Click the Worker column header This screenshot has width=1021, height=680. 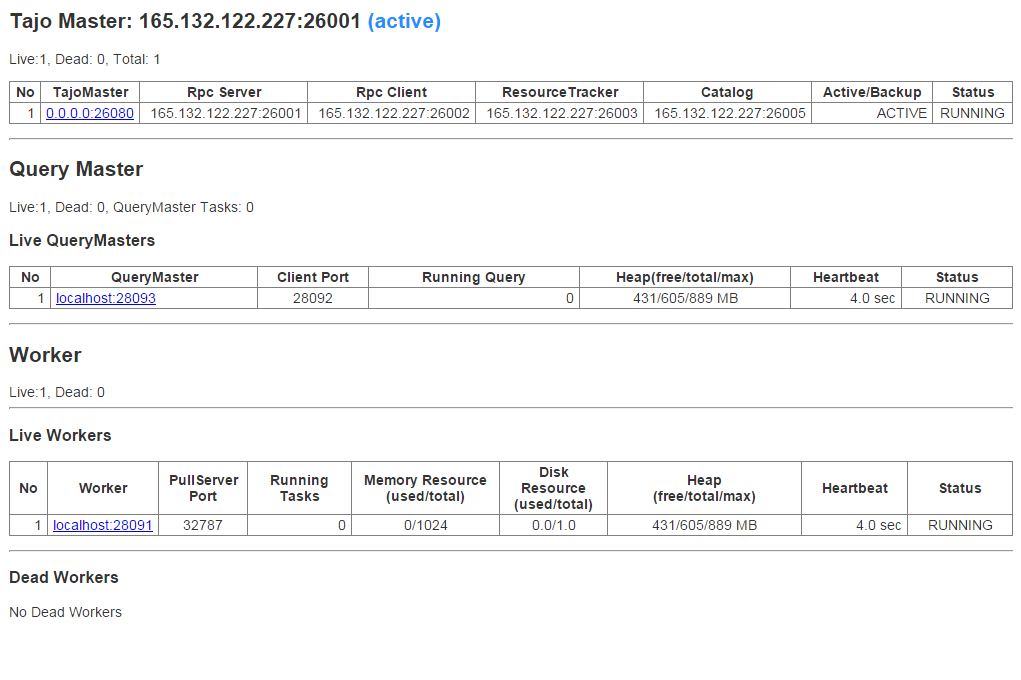pyautogui.click(x=103, y=489)
